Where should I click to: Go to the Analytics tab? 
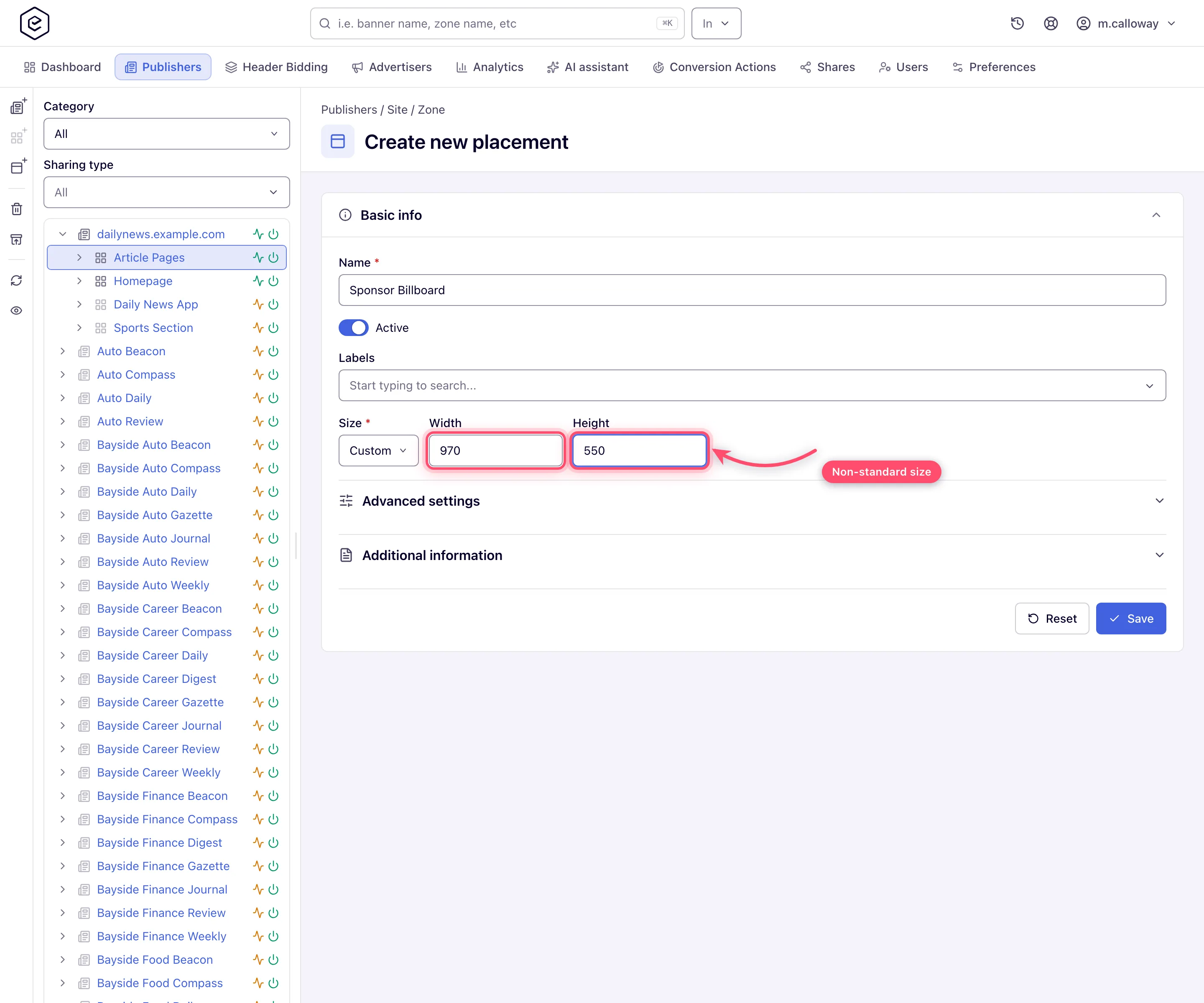click(490, 67)
